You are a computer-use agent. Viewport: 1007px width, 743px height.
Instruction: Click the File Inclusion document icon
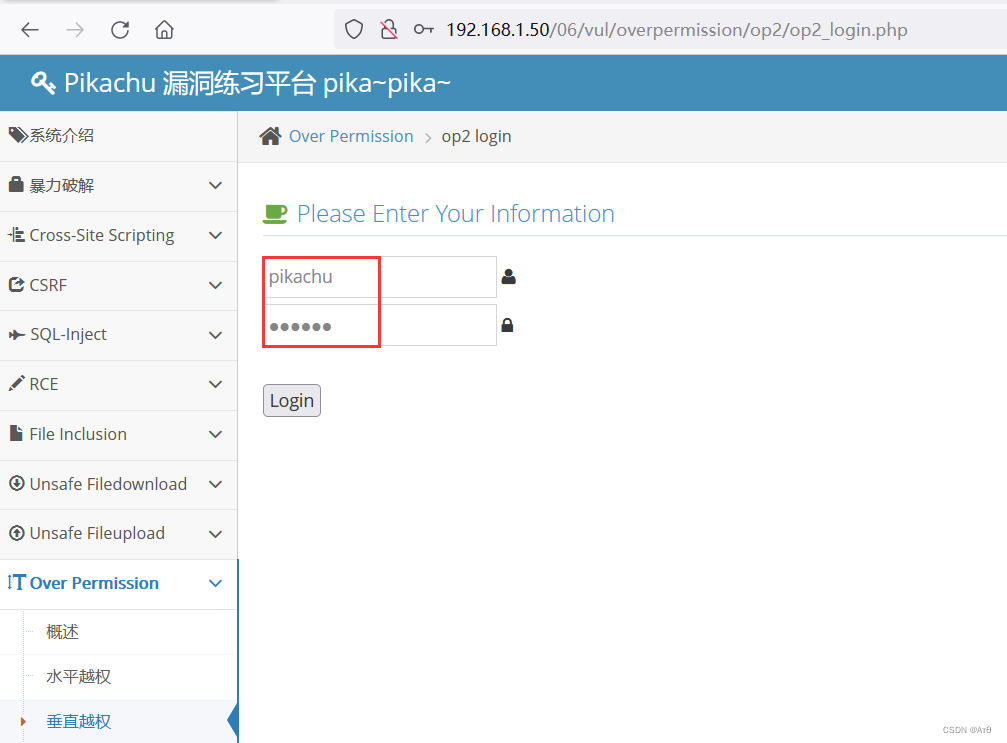16,433
